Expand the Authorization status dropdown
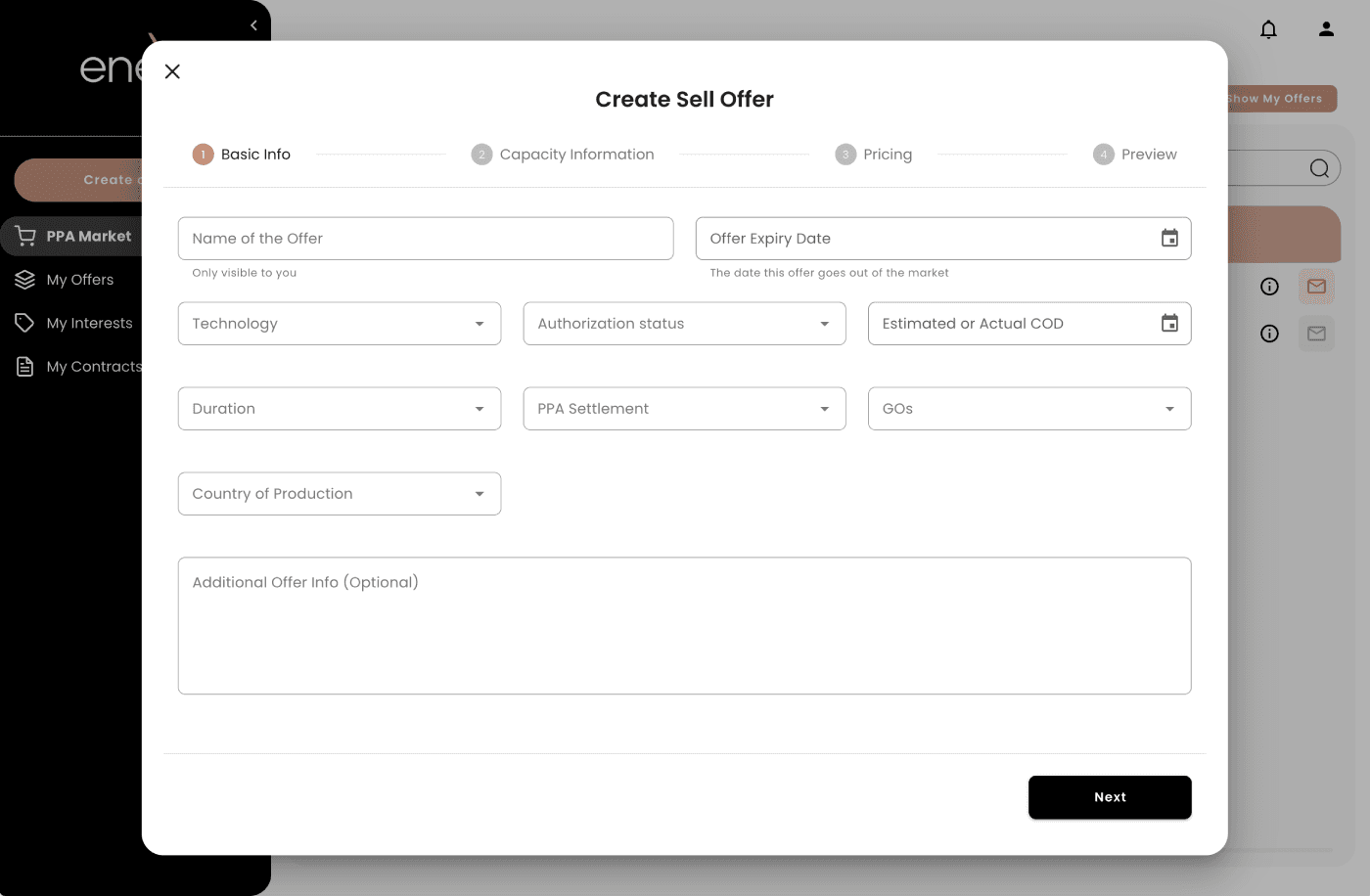This screenshot has width=1370, height=896. pos(685,324)
